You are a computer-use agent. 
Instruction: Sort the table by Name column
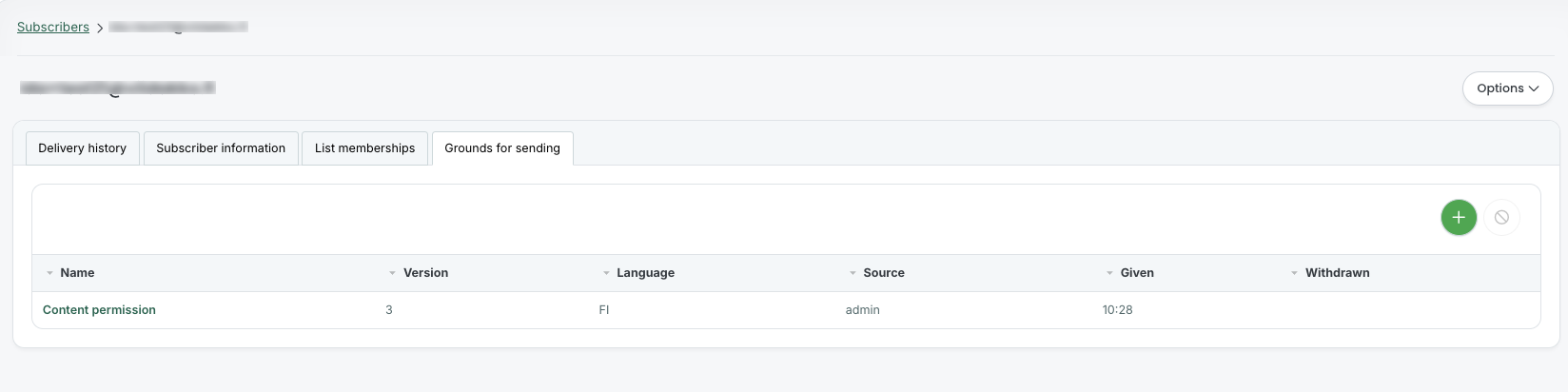(x=77, y=273)
